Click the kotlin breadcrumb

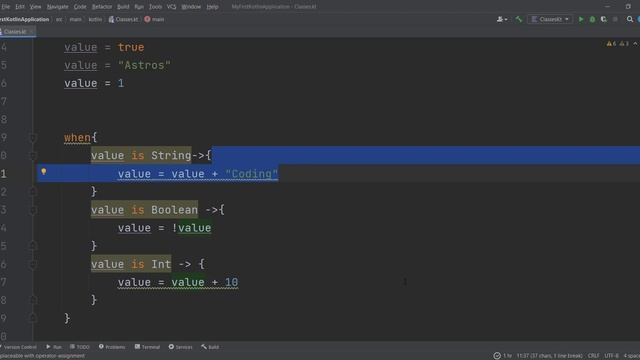[95, 19]
